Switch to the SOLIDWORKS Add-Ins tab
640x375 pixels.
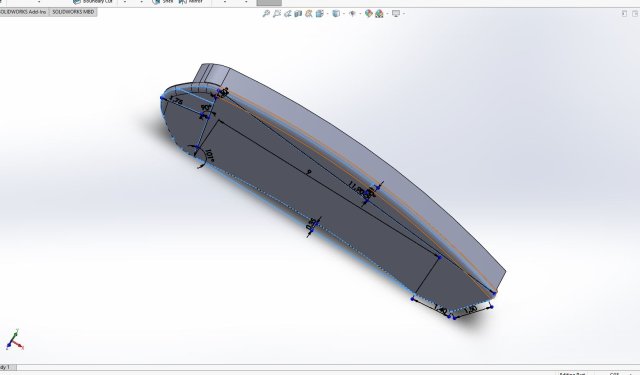(24, 12)
